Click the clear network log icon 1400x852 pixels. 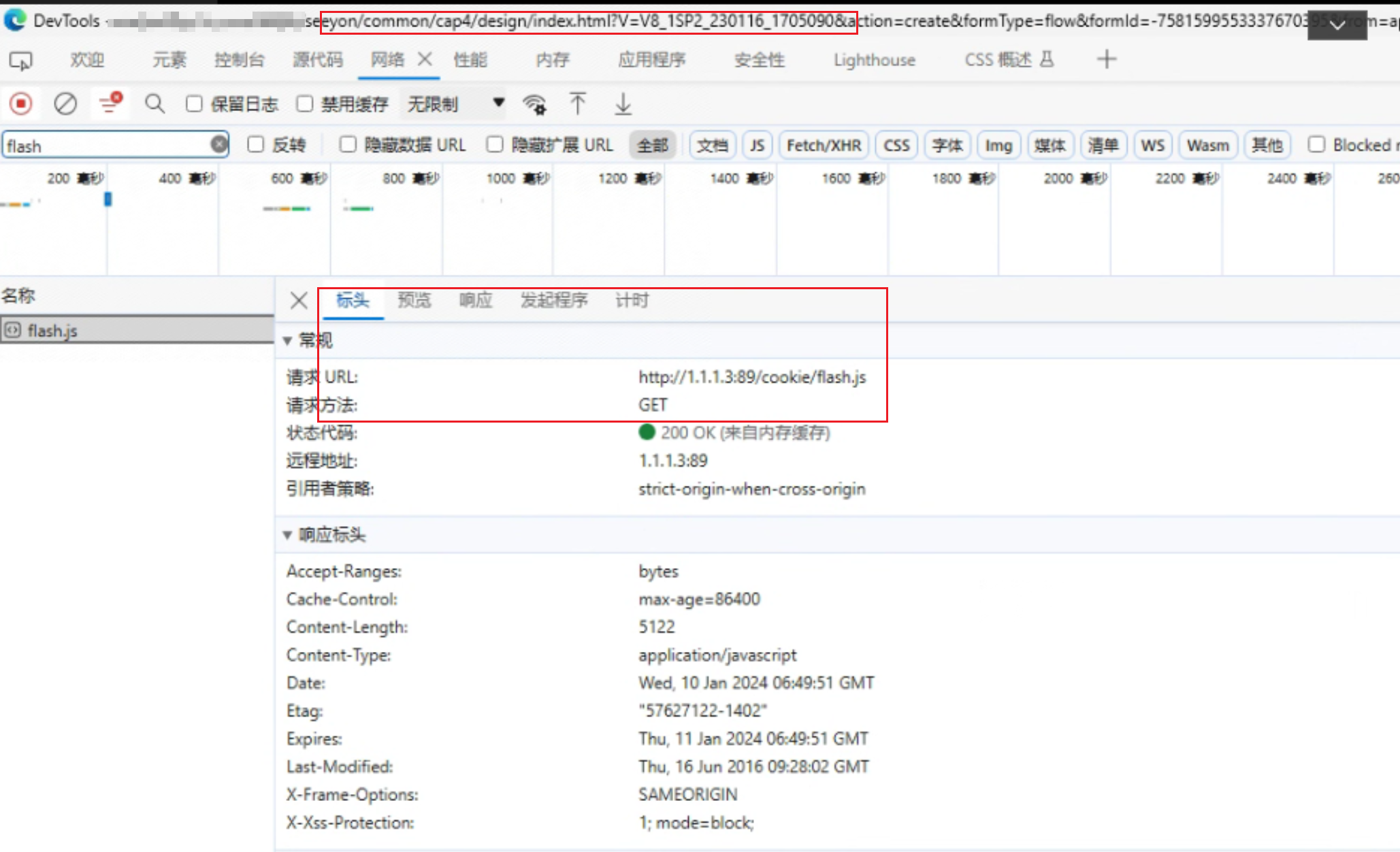point(65,104)
